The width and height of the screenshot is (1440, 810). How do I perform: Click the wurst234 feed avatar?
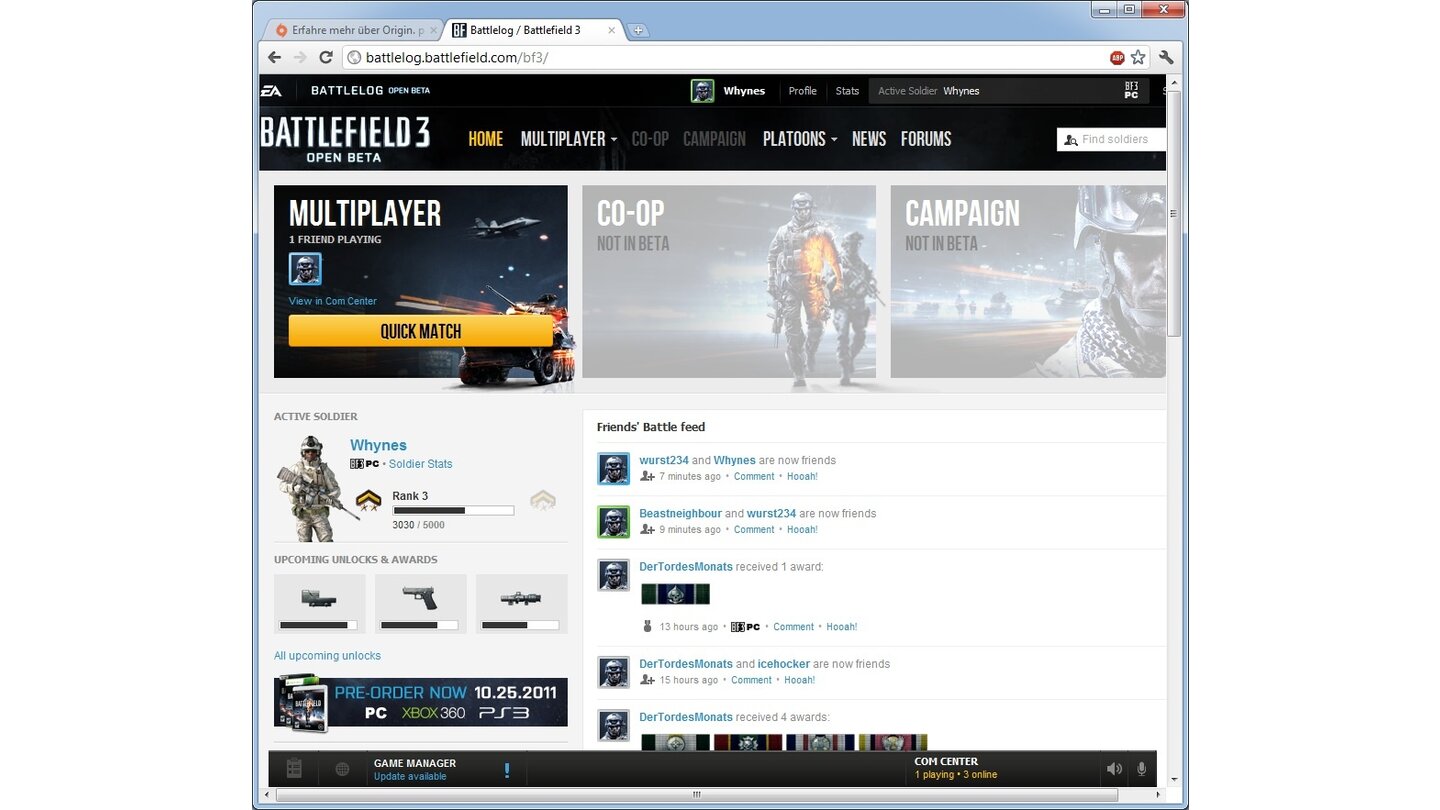[613, 469]
